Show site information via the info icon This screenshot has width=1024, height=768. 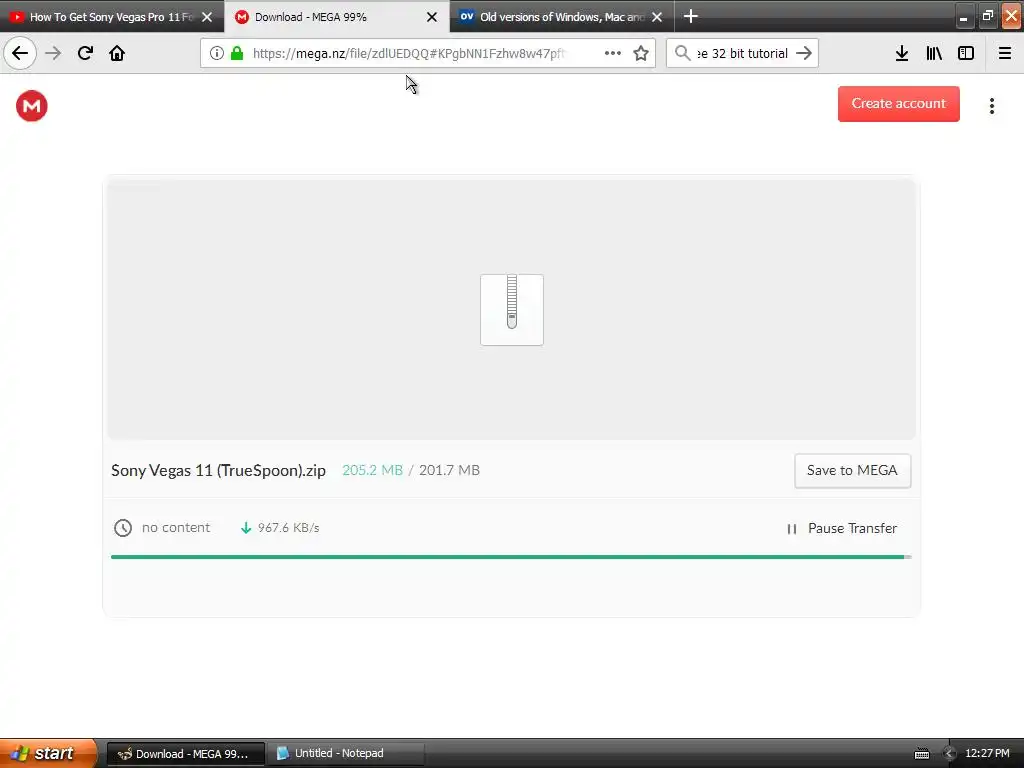(x=217, y=53)
